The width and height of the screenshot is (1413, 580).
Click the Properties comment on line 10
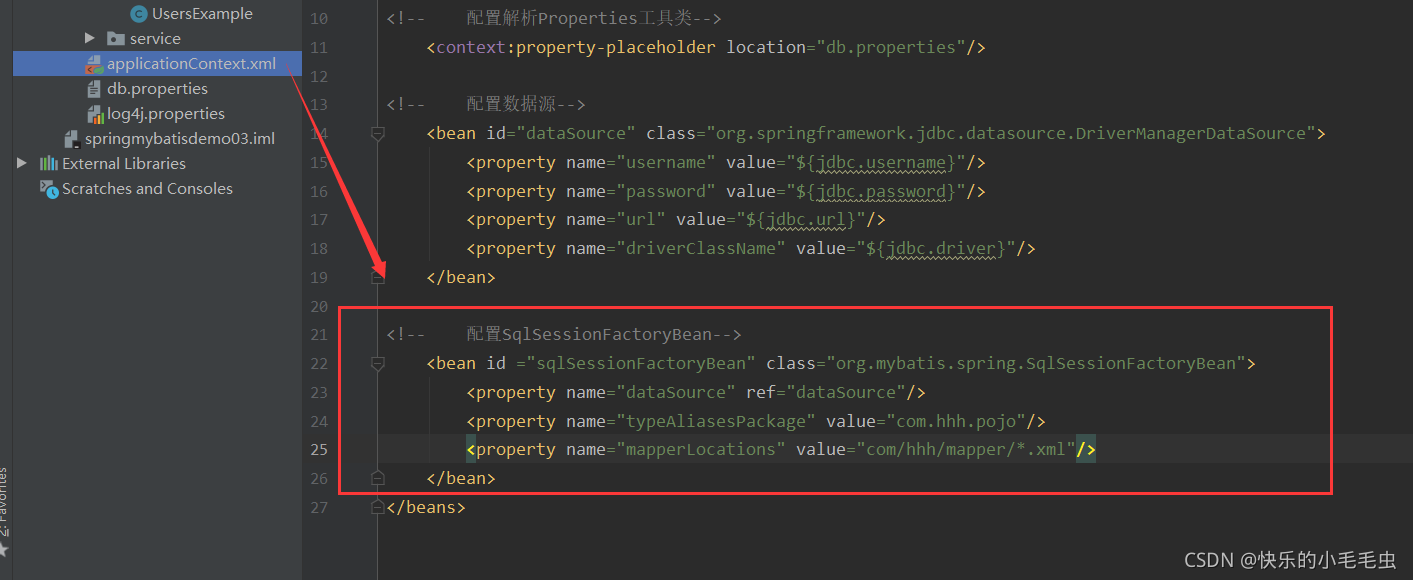(x=554, y=18)
